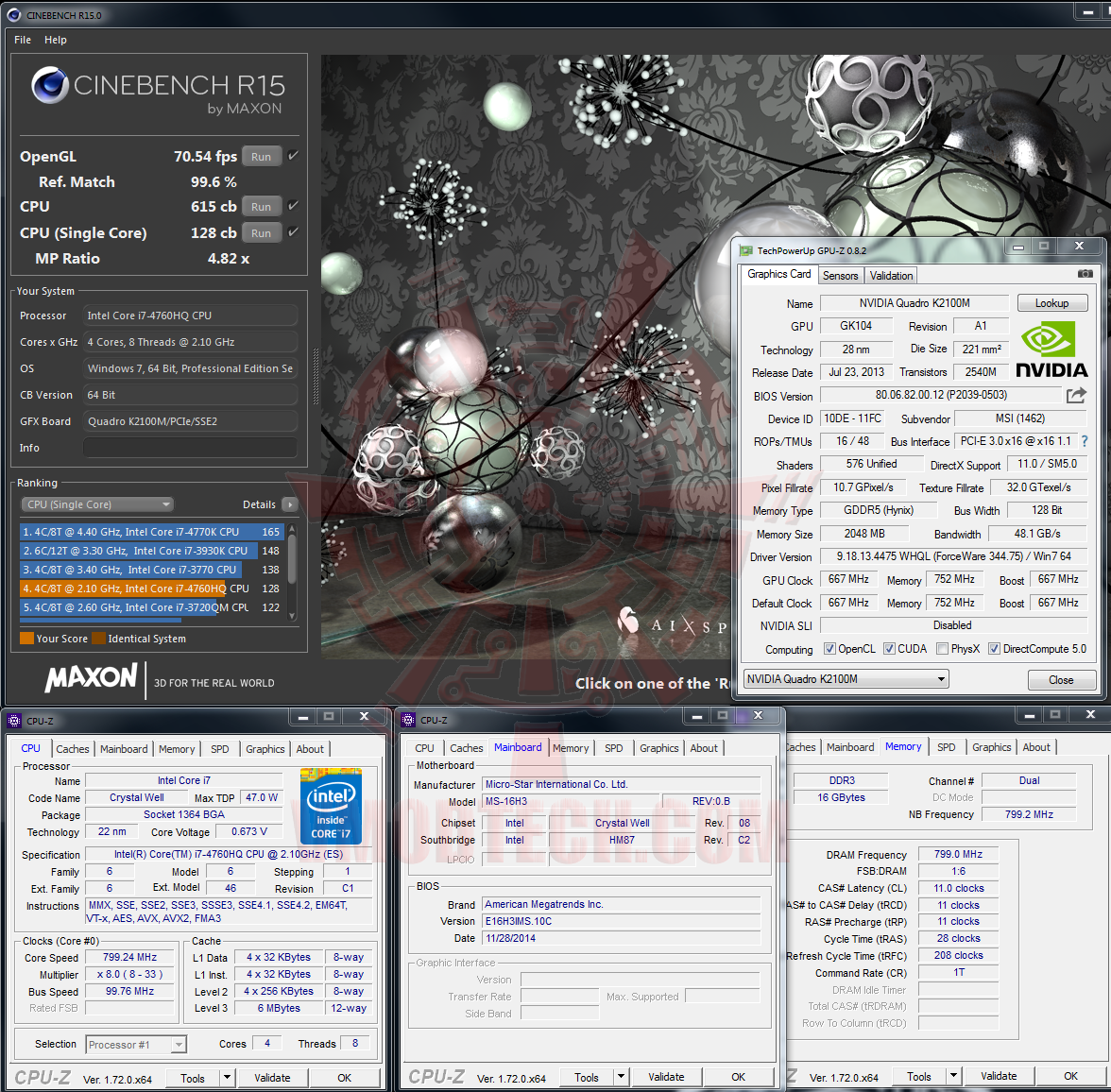
Task: Click the Ranking list scrollbar
Action: [292, 572]
